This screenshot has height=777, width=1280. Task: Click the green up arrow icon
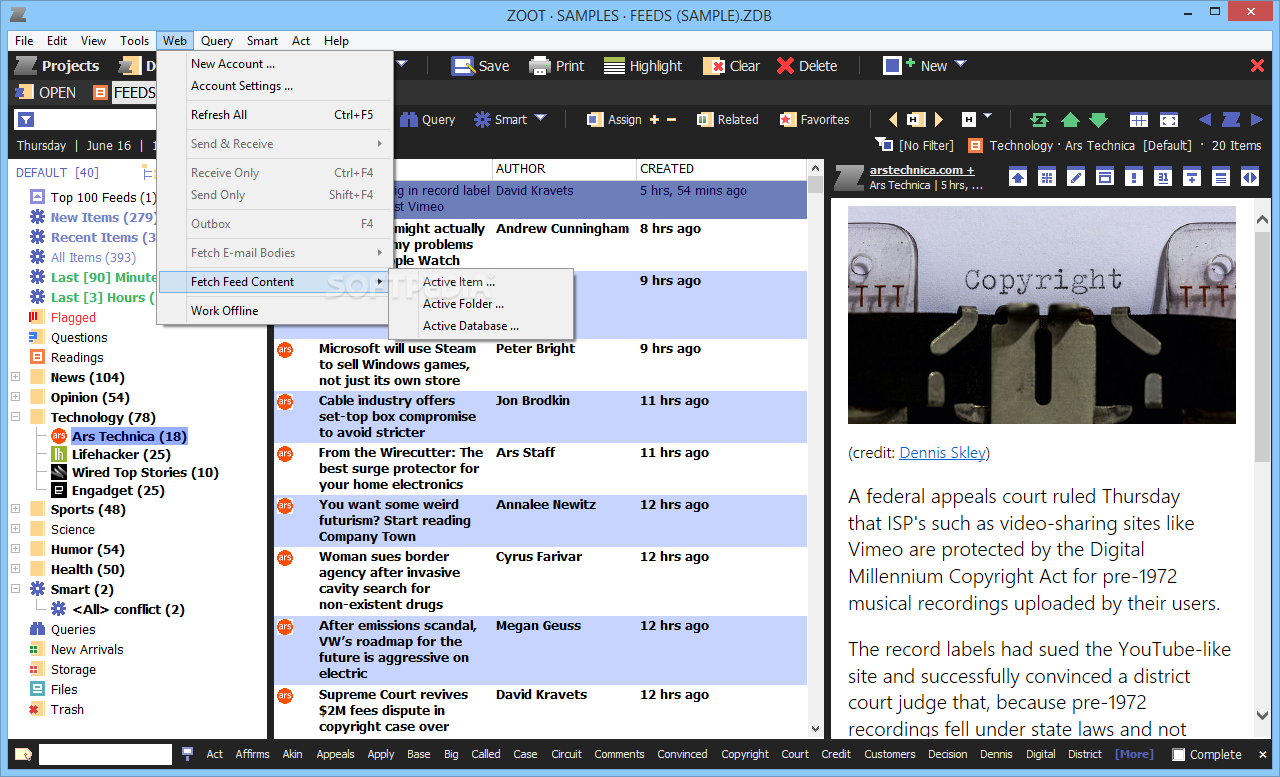tap(1070, 120)
